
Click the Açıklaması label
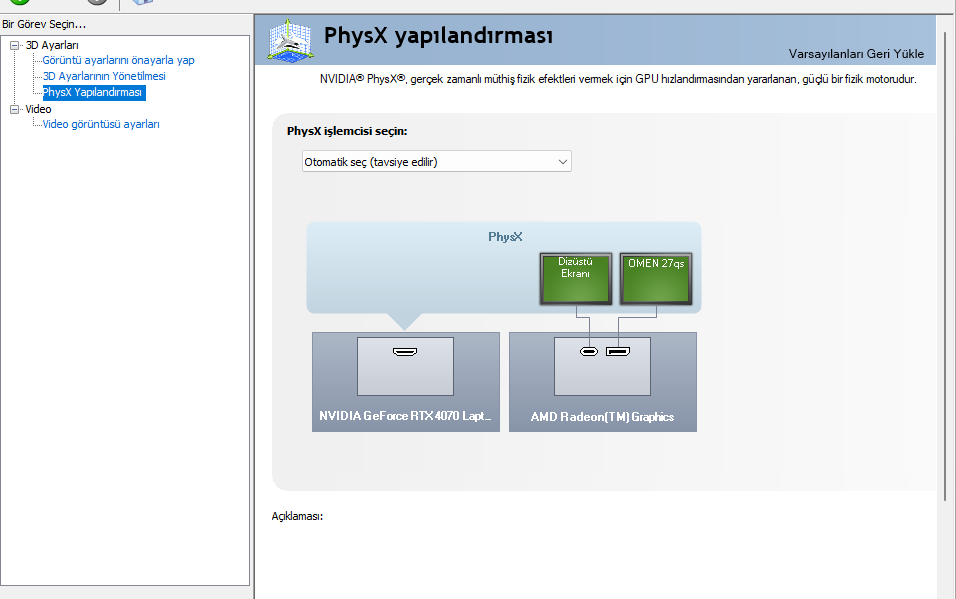click(297, 516)
